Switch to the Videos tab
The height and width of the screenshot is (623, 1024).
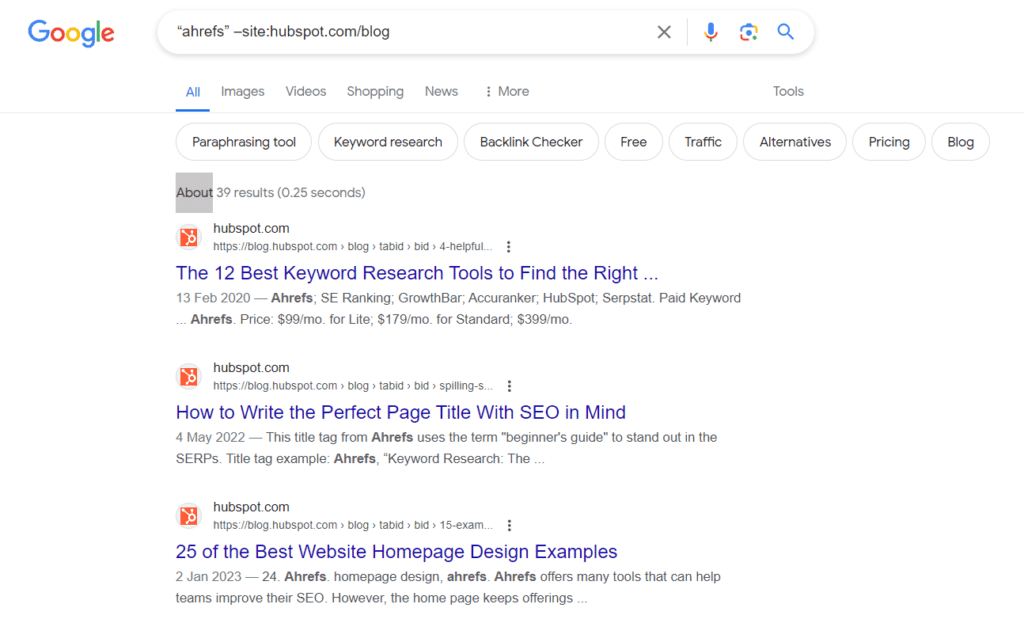click(x=306, y=91)
